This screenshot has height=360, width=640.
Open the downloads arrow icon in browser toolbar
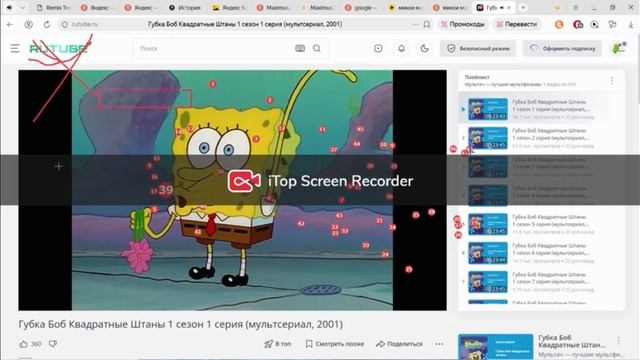[x=631, y=24]
